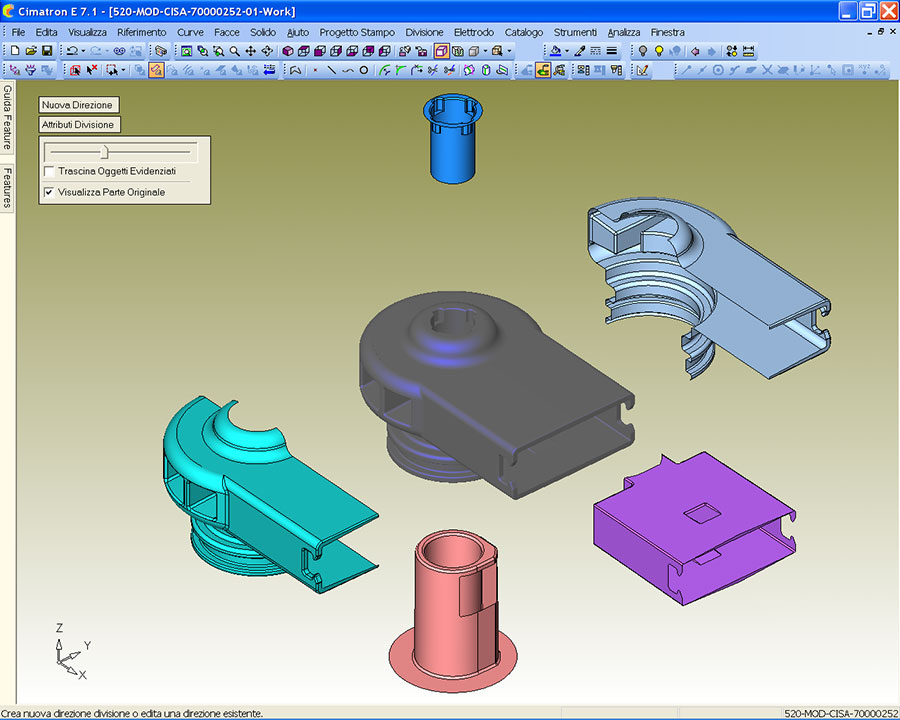Image resolution: width=900 pixels, height=720 pixels.
Task: Expand the Undo history dropdown arrow
Action: click(x=84, y=50)
